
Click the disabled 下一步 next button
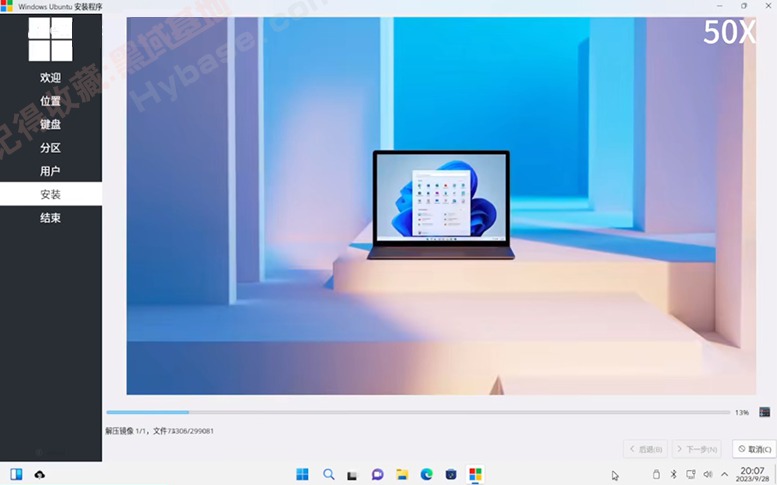[x=697, y=449]
